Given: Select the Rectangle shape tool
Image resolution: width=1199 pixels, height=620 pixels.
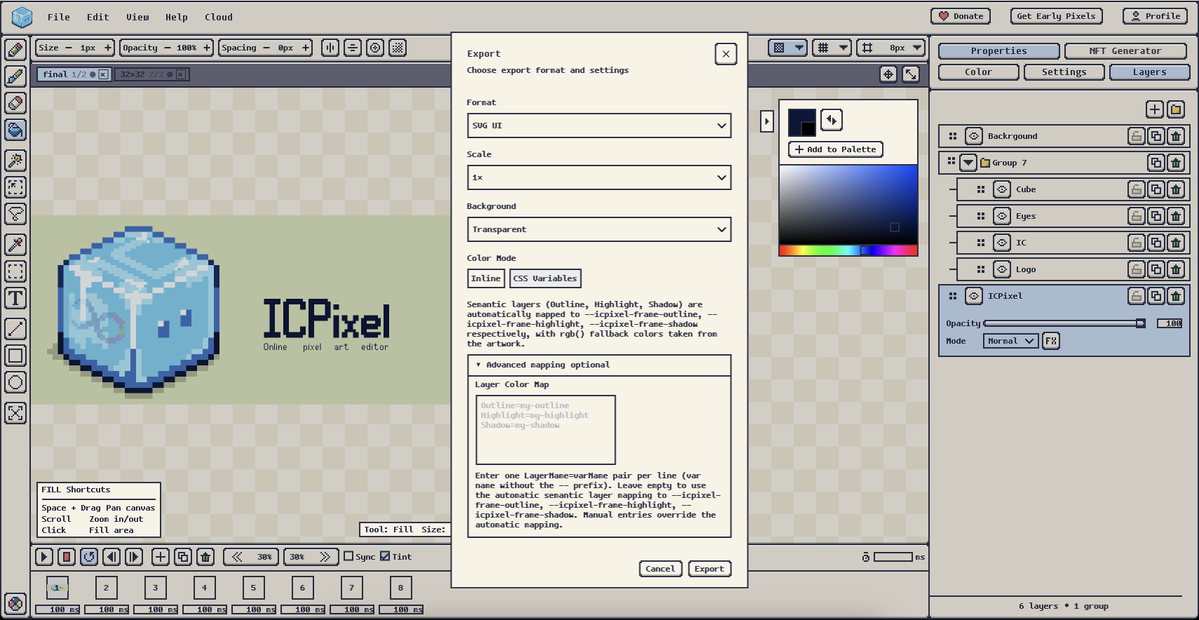Looking at the screenshot, I should (x=15, y=355).
